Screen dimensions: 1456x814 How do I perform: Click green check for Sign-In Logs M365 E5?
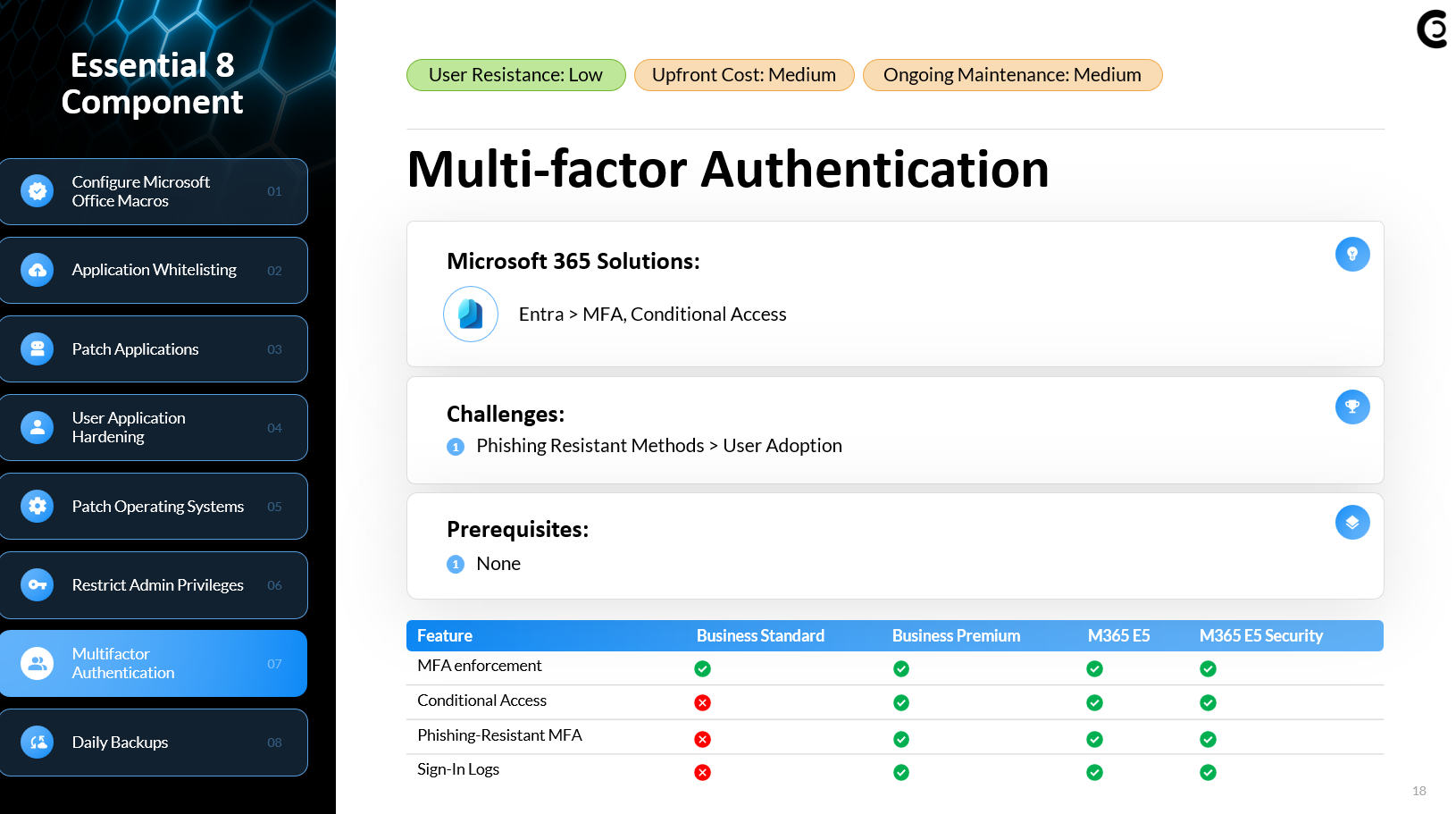1094,773
